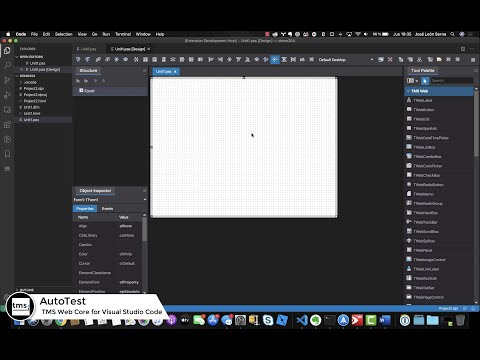The height and width of the screenshot is (360, 480).
Task: Pick the TWebColorPicker component
Action: (x=439, y=166)
